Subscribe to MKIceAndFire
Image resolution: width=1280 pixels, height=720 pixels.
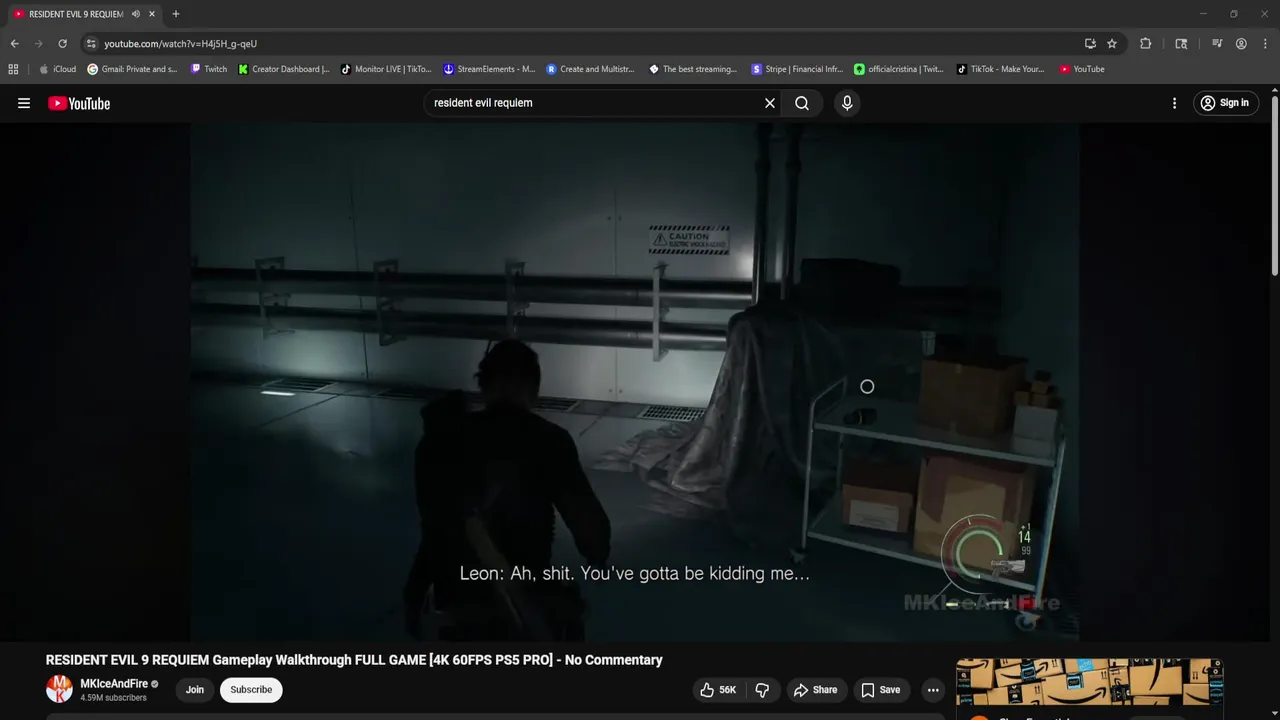[251, 690]
